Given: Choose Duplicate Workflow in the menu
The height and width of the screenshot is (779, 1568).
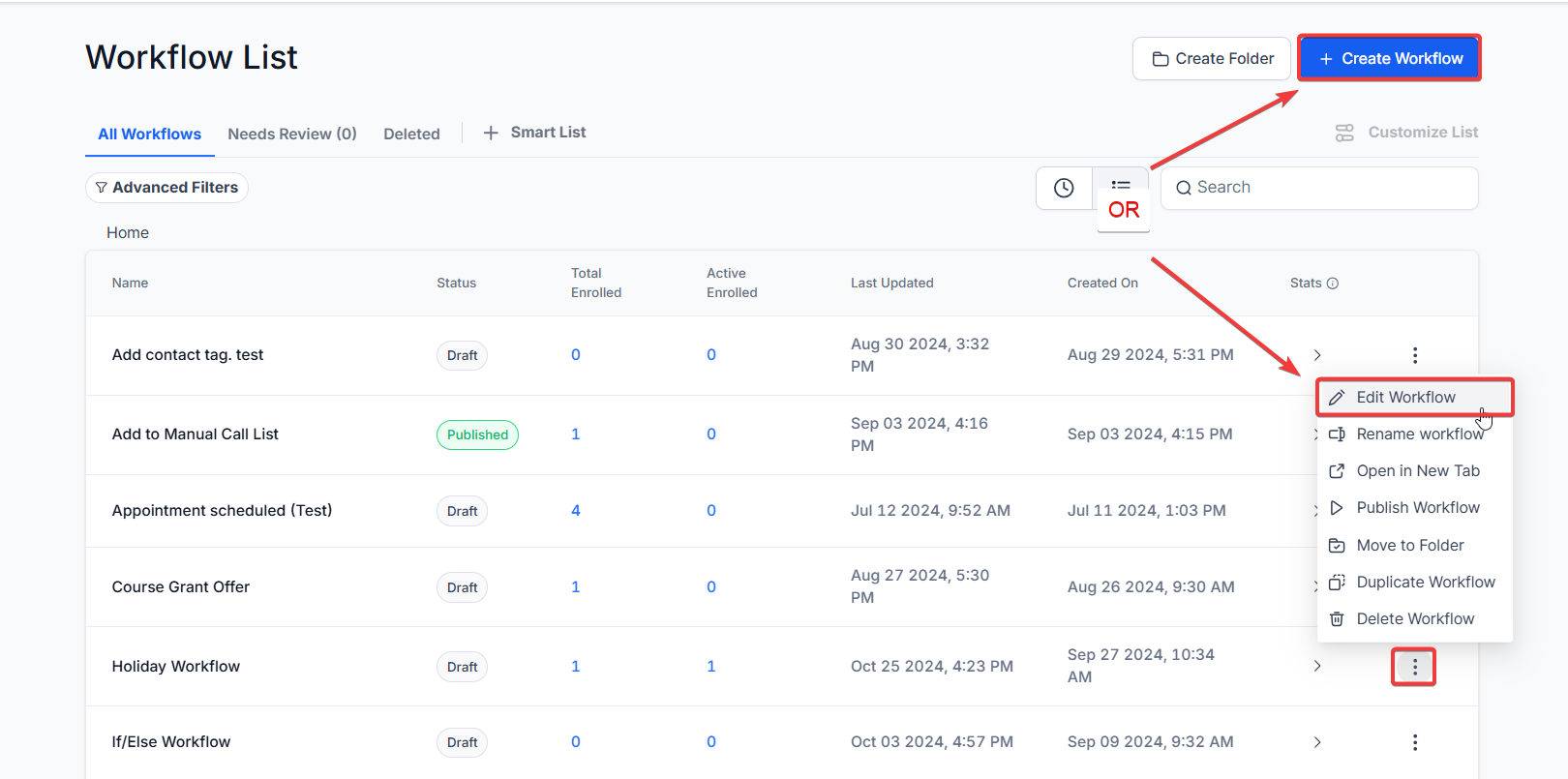Looking at the screenshot, I should point(1425,582).
